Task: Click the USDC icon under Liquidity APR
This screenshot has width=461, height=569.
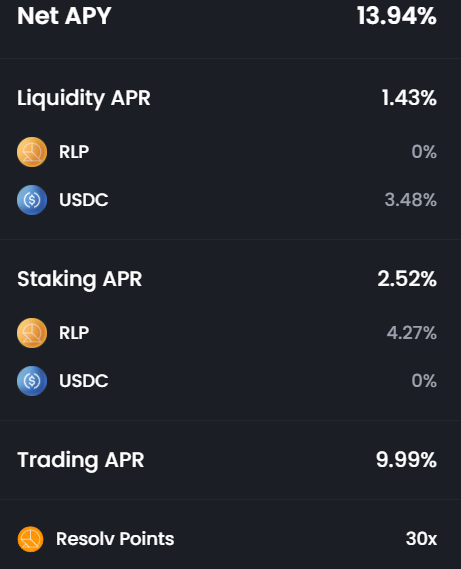Action: 32,200
